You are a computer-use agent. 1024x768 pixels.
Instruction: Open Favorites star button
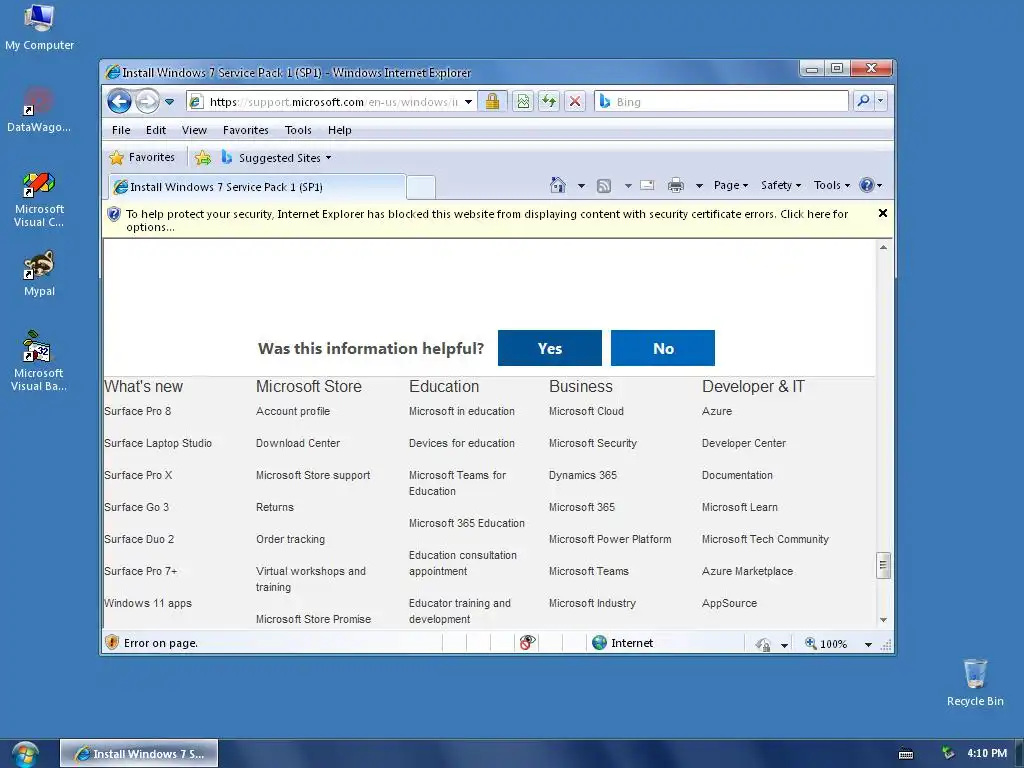[x=142, y=157]
